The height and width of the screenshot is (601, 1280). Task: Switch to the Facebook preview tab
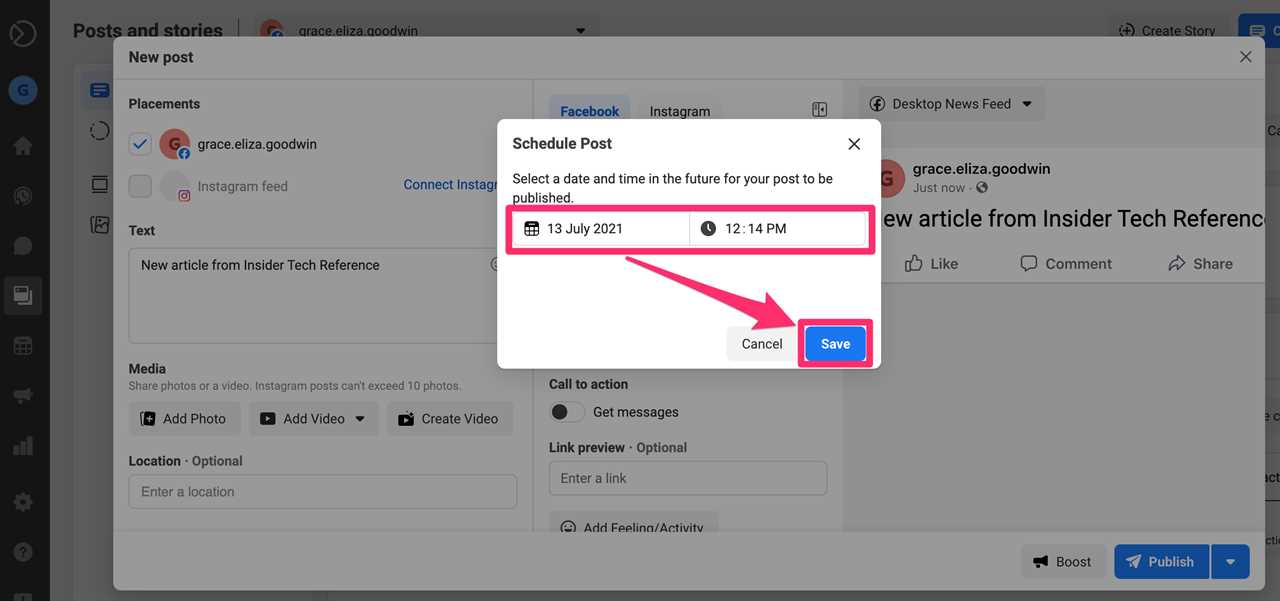(589, 111)
